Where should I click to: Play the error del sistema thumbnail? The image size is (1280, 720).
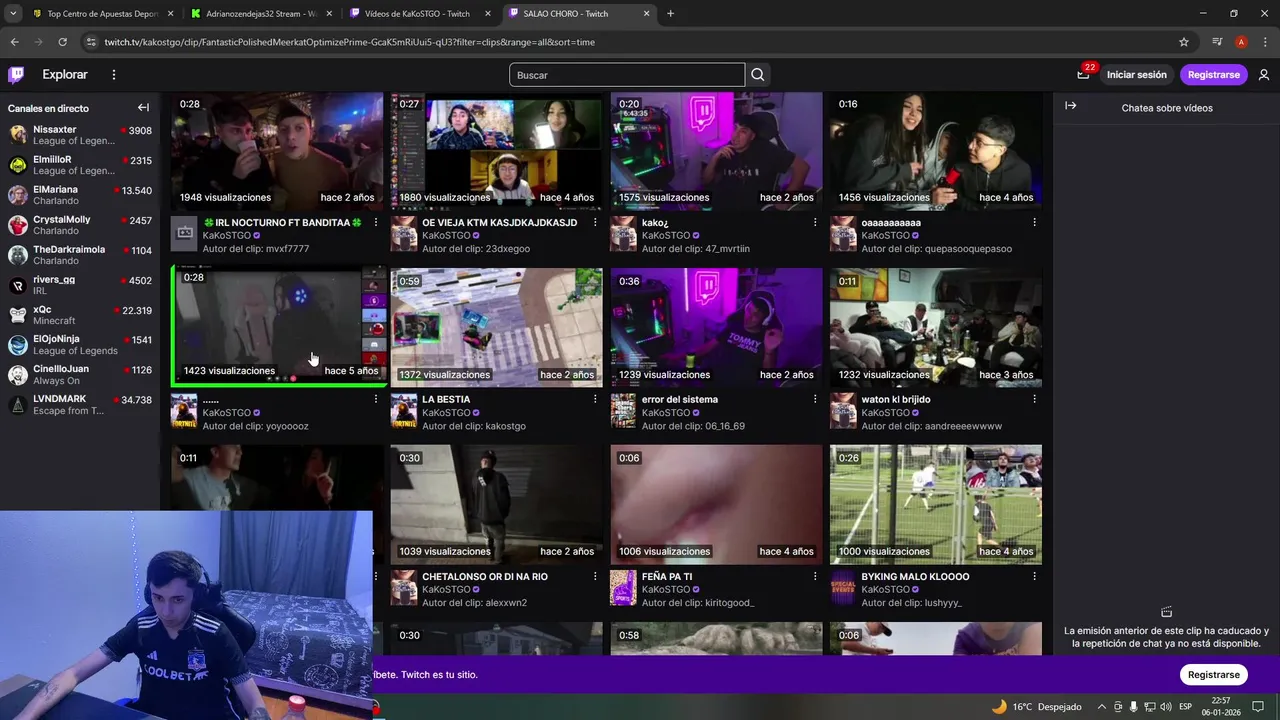point(716,327)
